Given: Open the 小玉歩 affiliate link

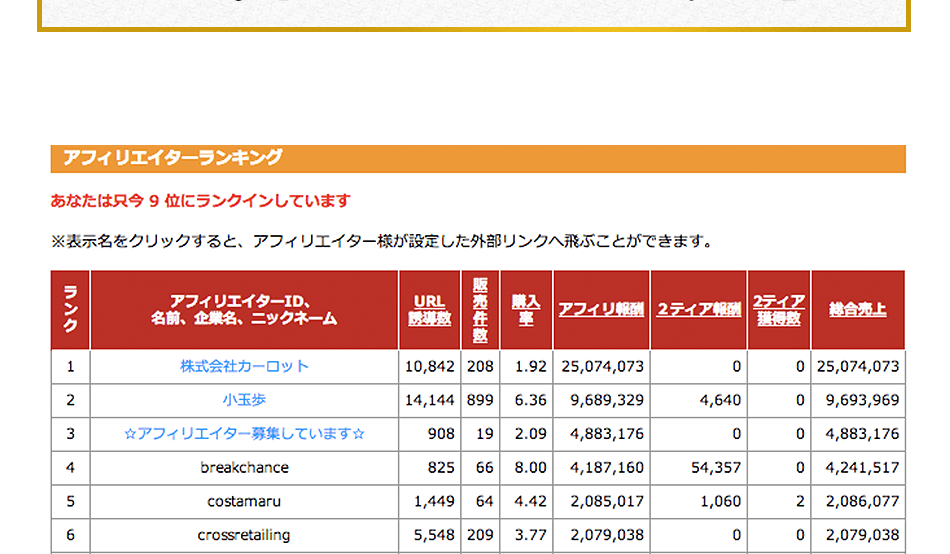Looking at the screenshot, I should pos(244,401).
